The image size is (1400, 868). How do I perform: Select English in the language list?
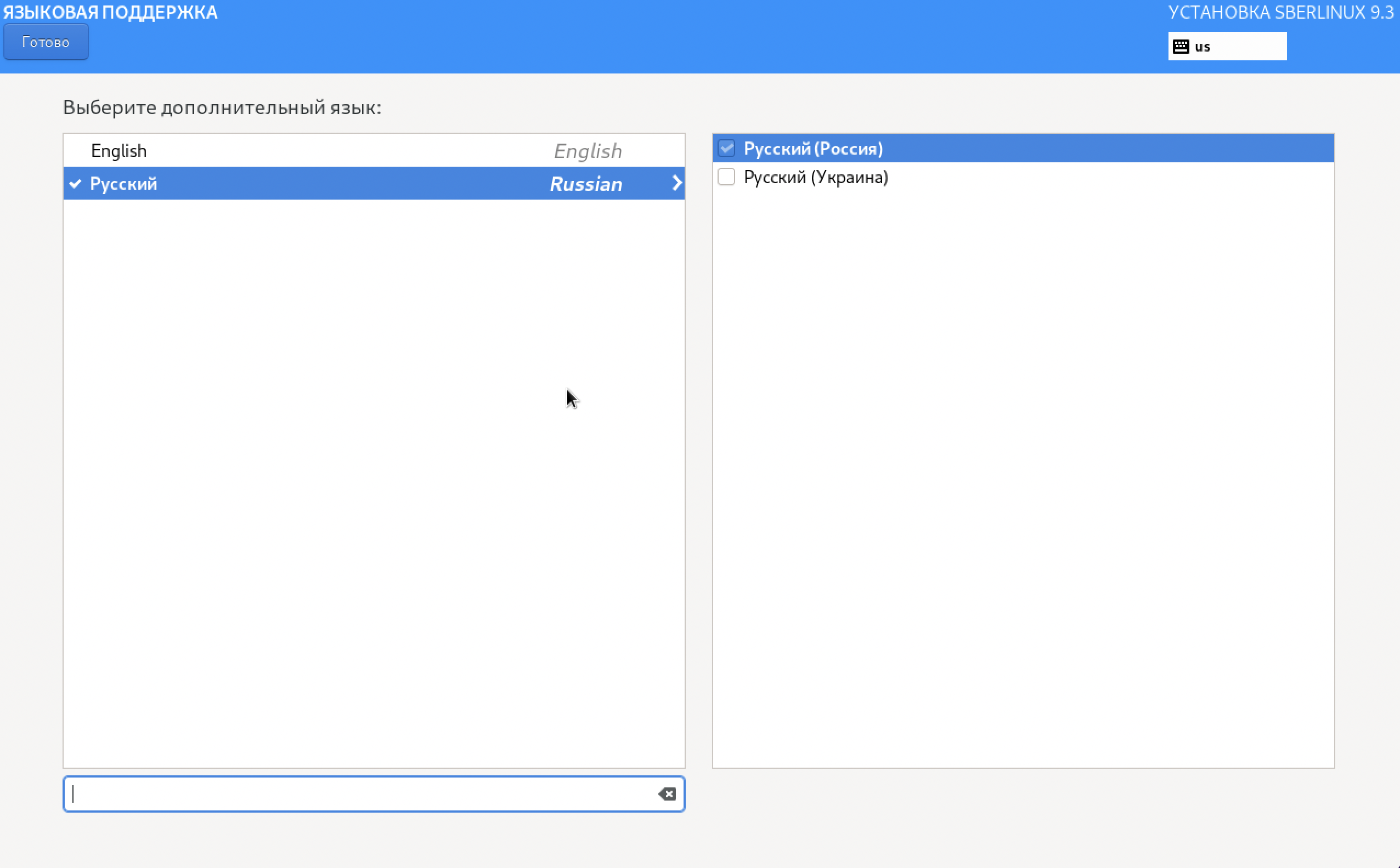point(119,151)
